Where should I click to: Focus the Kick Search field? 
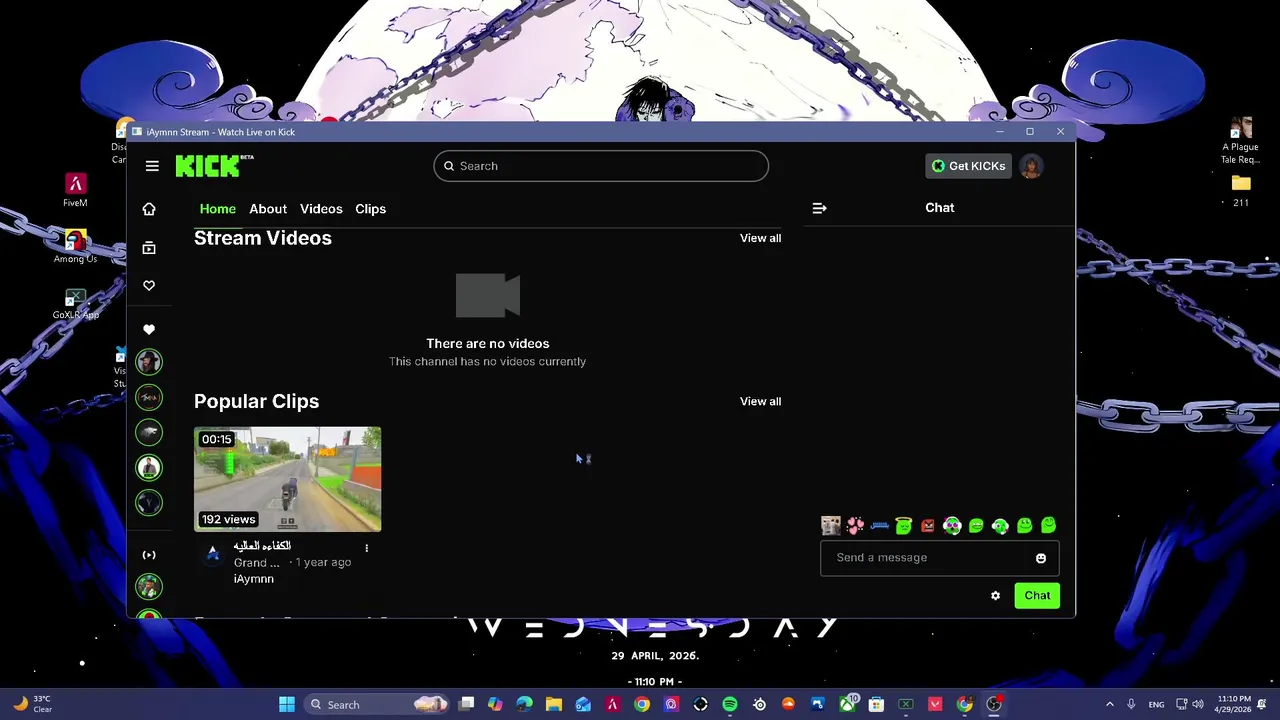click(x=601, y=166)
